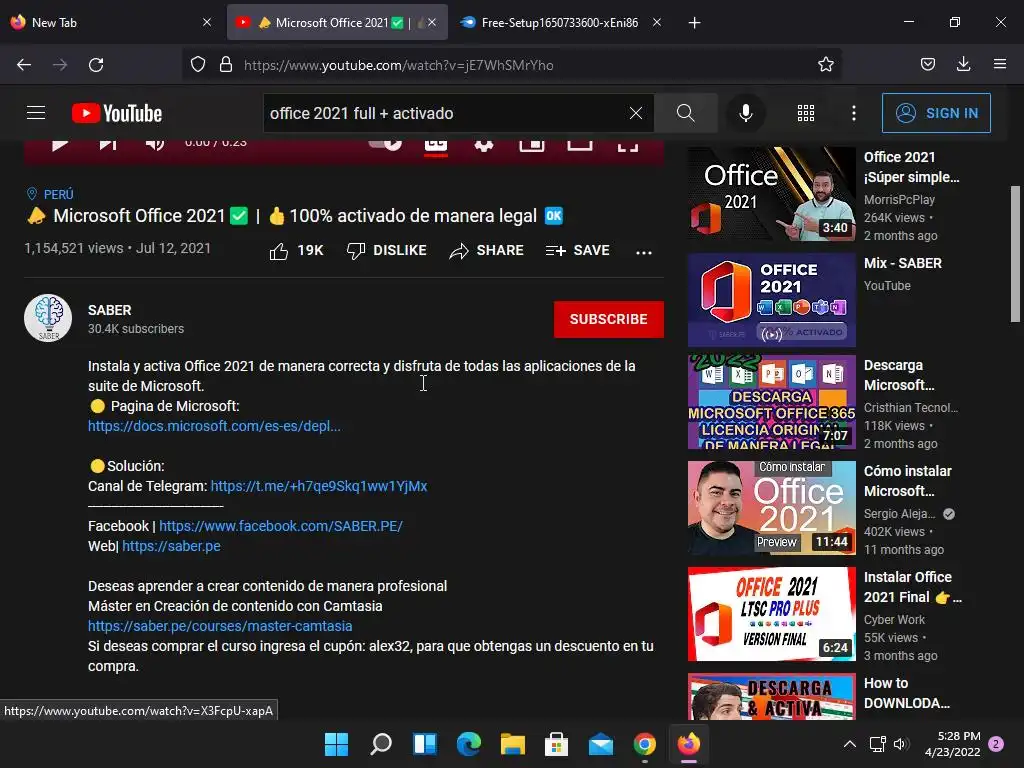Open Firefox application menu

[x=1000, y=64]
